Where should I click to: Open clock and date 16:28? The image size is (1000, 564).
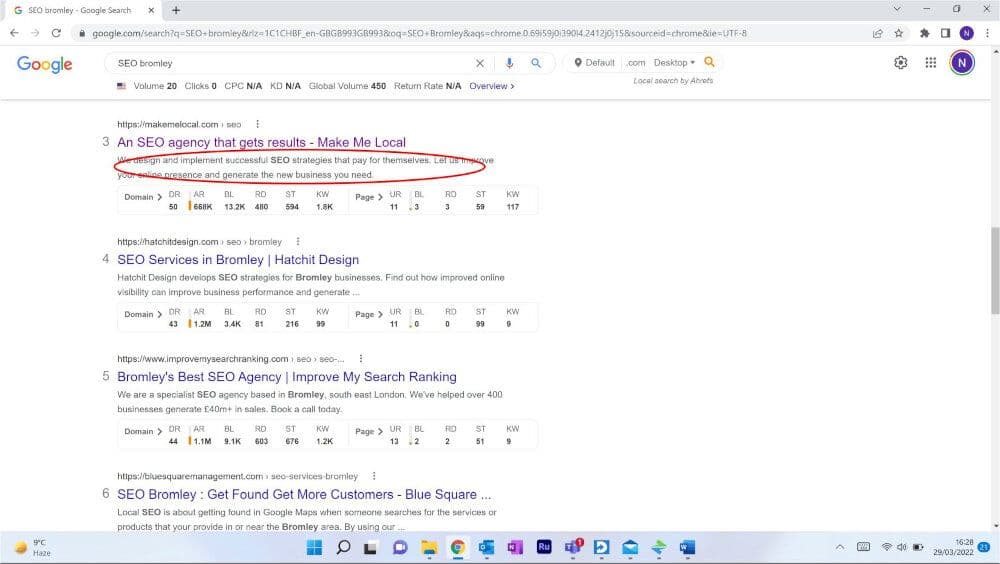[953, 547]
